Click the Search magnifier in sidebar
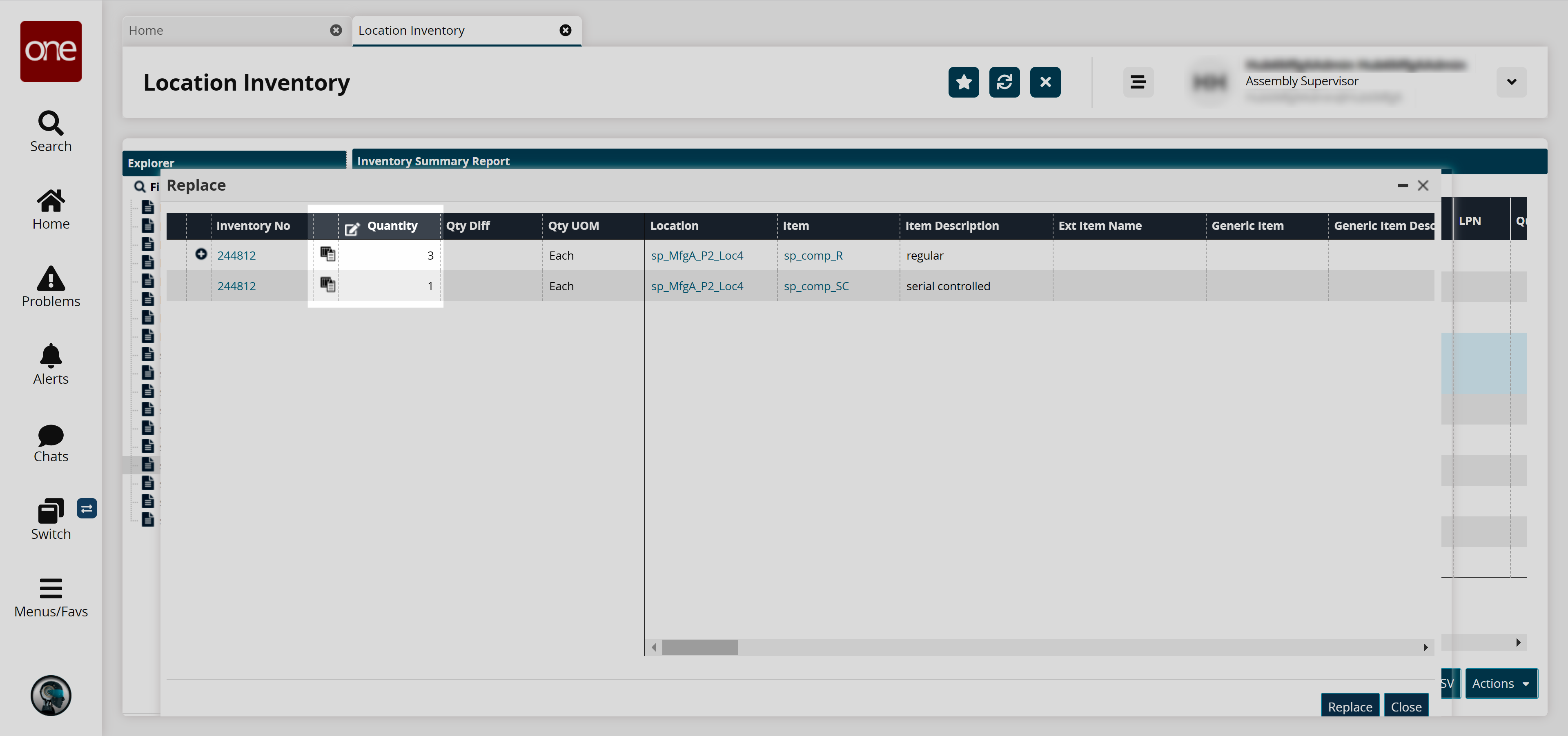 click(51, 123)
